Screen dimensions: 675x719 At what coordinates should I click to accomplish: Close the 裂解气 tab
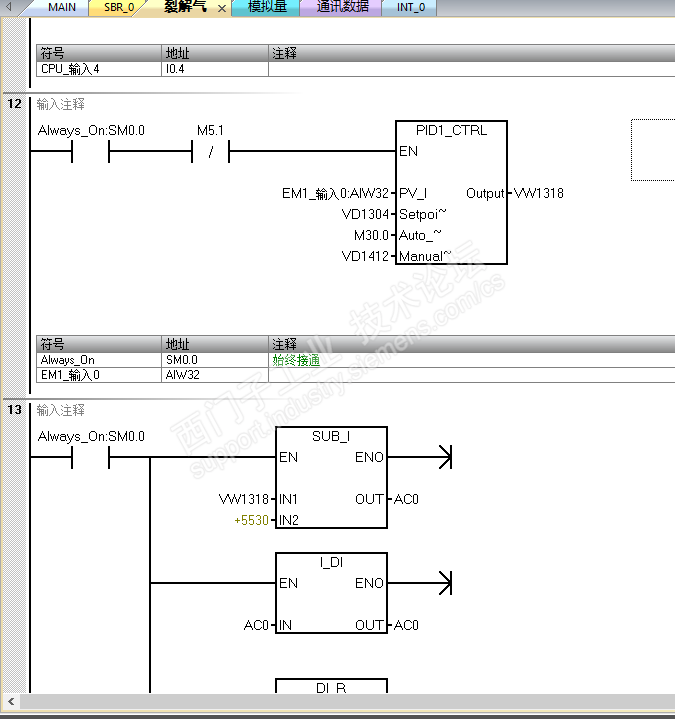pos(222,8)
